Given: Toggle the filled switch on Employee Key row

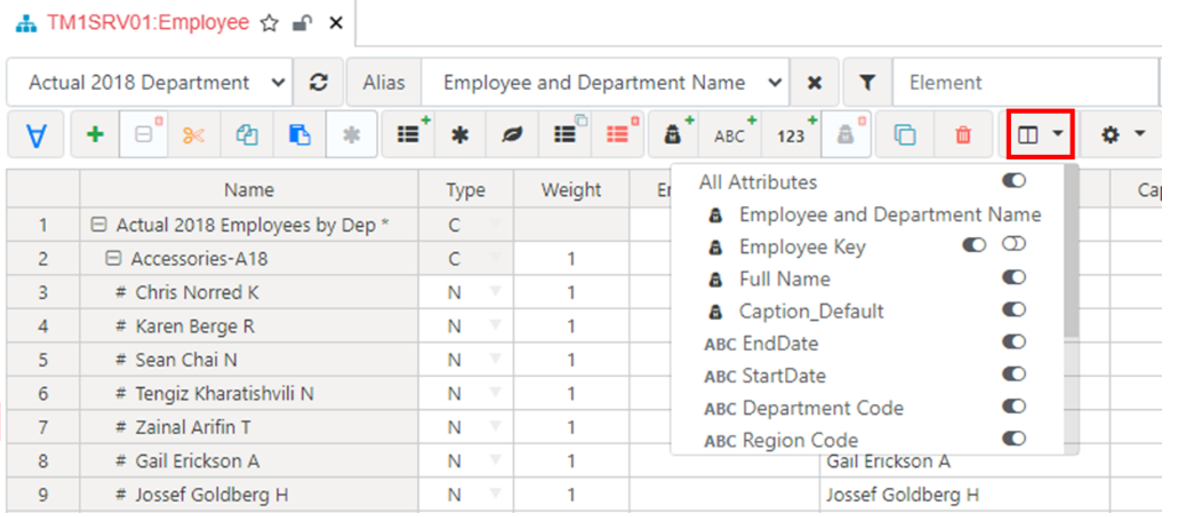Looking at the screenshot, I should pyautogui.click(x=975, y=245).
